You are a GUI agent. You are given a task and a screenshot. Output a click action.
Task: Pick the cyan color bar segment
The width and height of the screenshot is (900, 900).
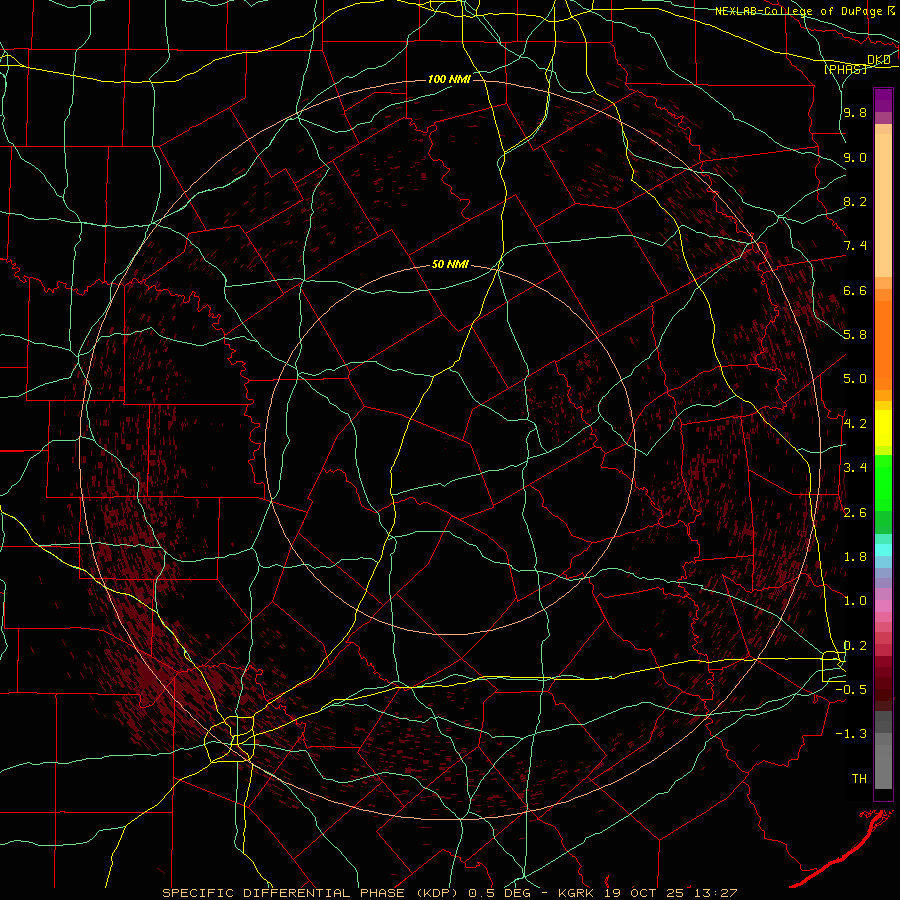[x=883, y=550]
